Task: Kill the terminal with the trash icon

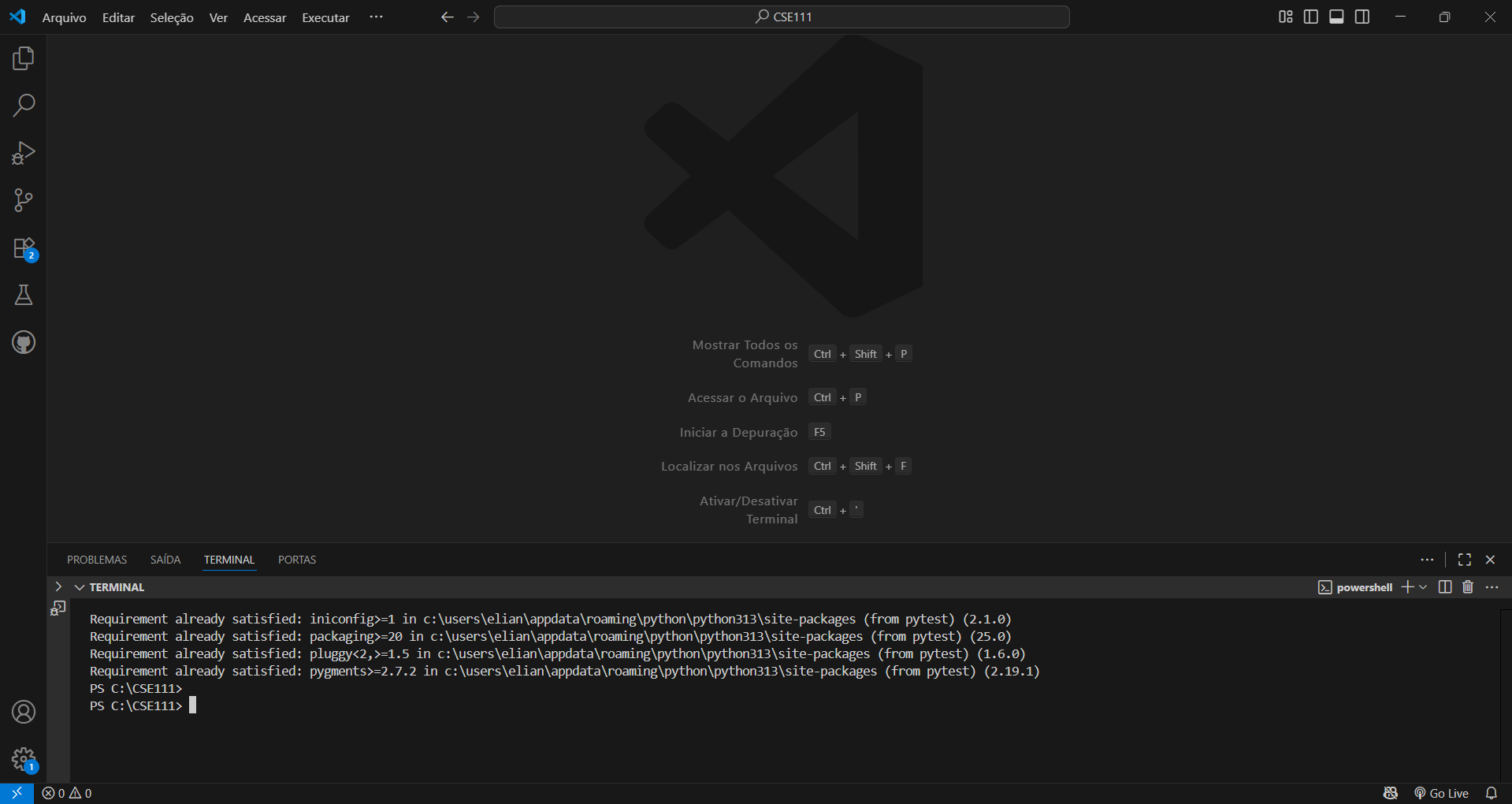Action: pos(1468,586)
